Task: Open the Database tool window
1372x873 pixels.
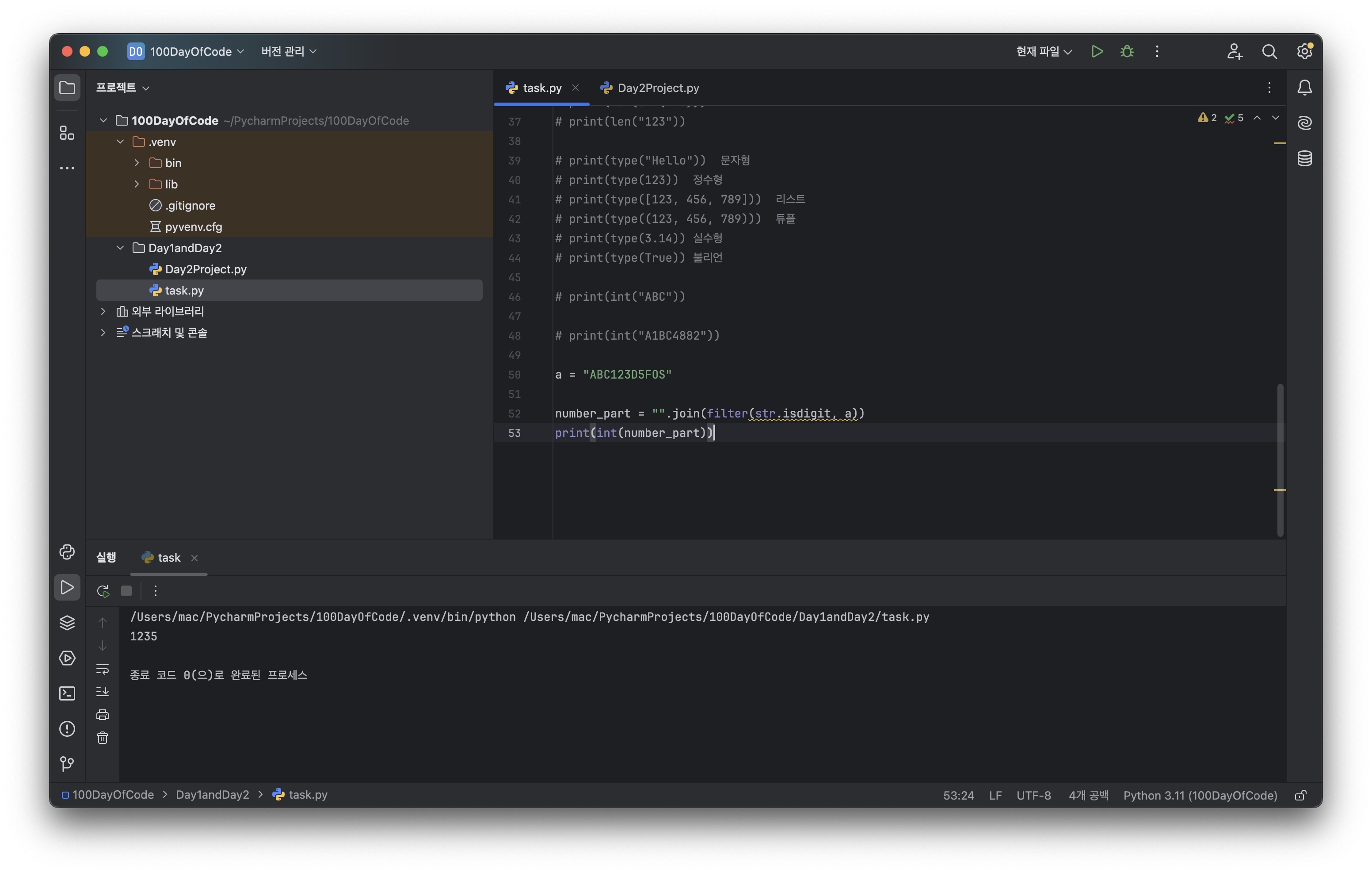Action: 1304,158
